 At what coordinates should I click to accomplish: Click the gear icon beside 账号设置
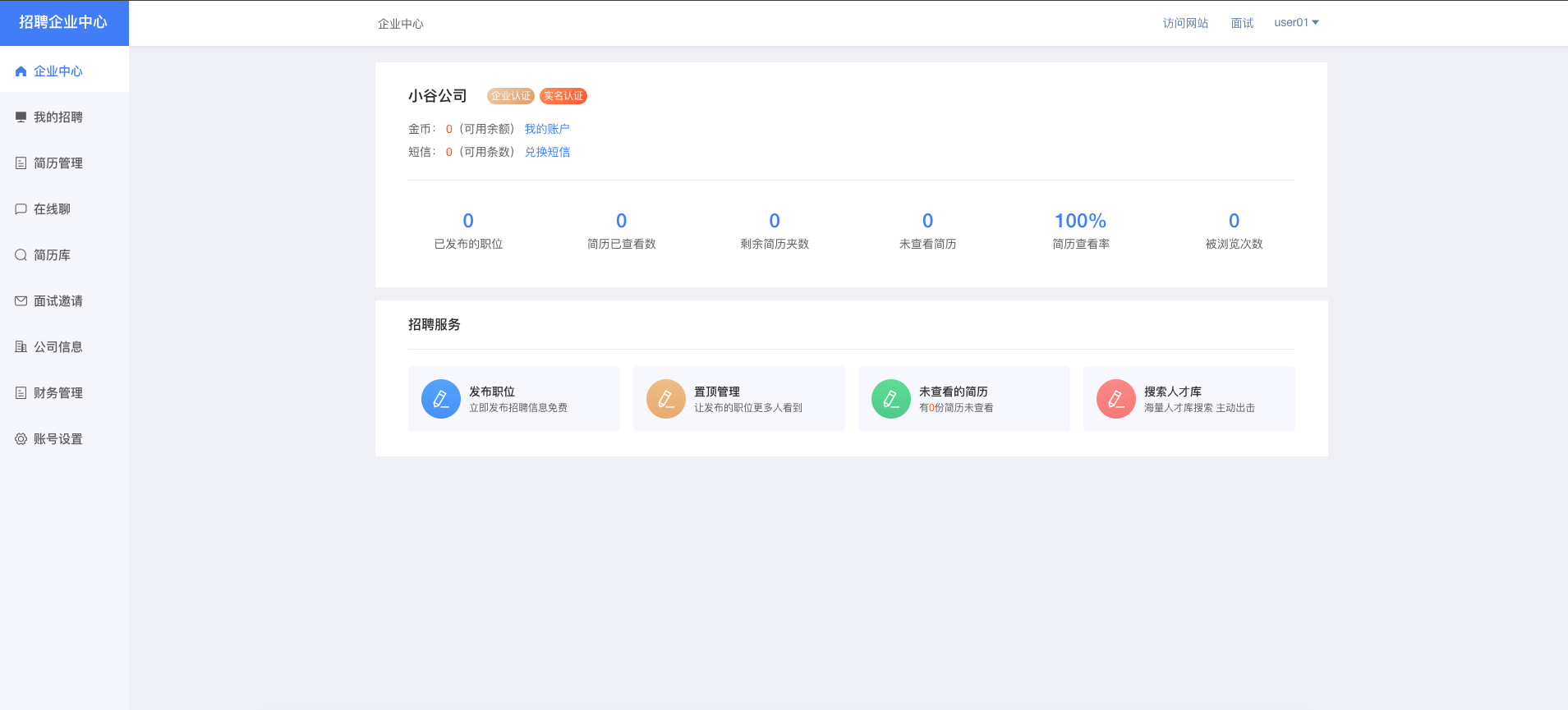tap(21, 439)
